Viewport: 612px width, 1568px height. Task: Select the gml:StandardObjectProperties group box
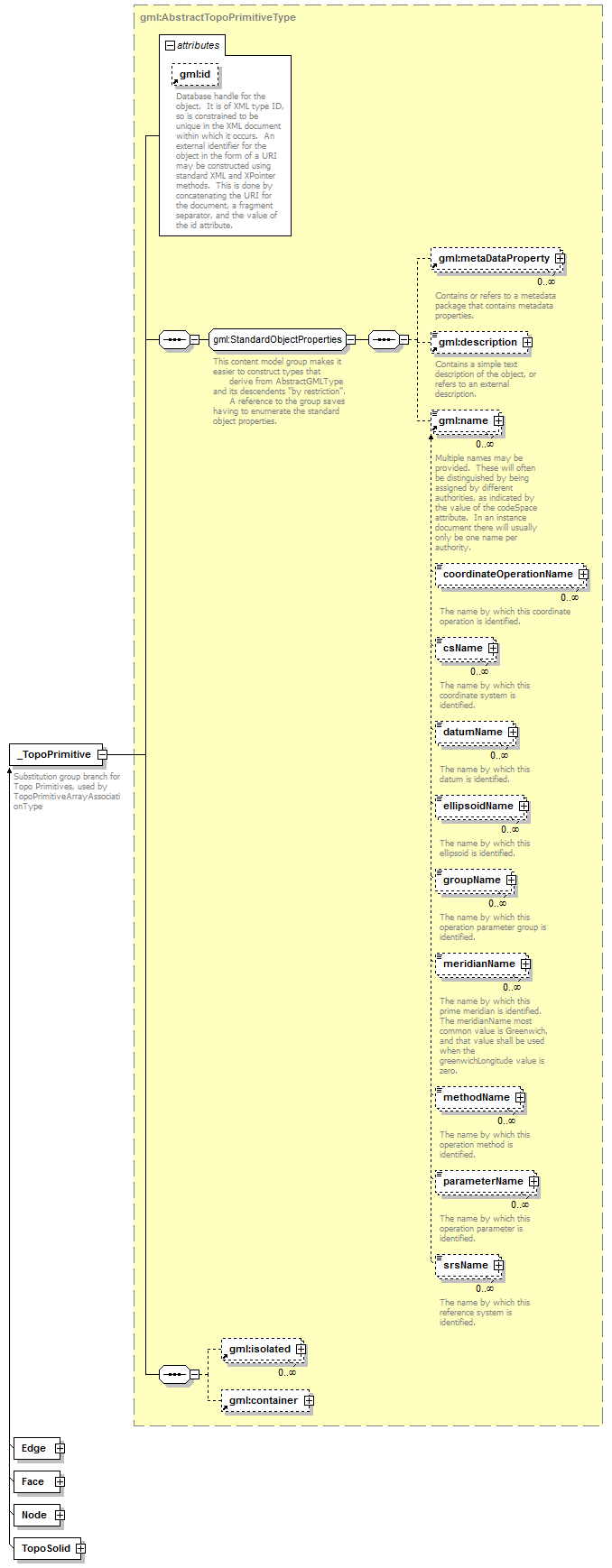pyautogui.click(x=277, y=340)
